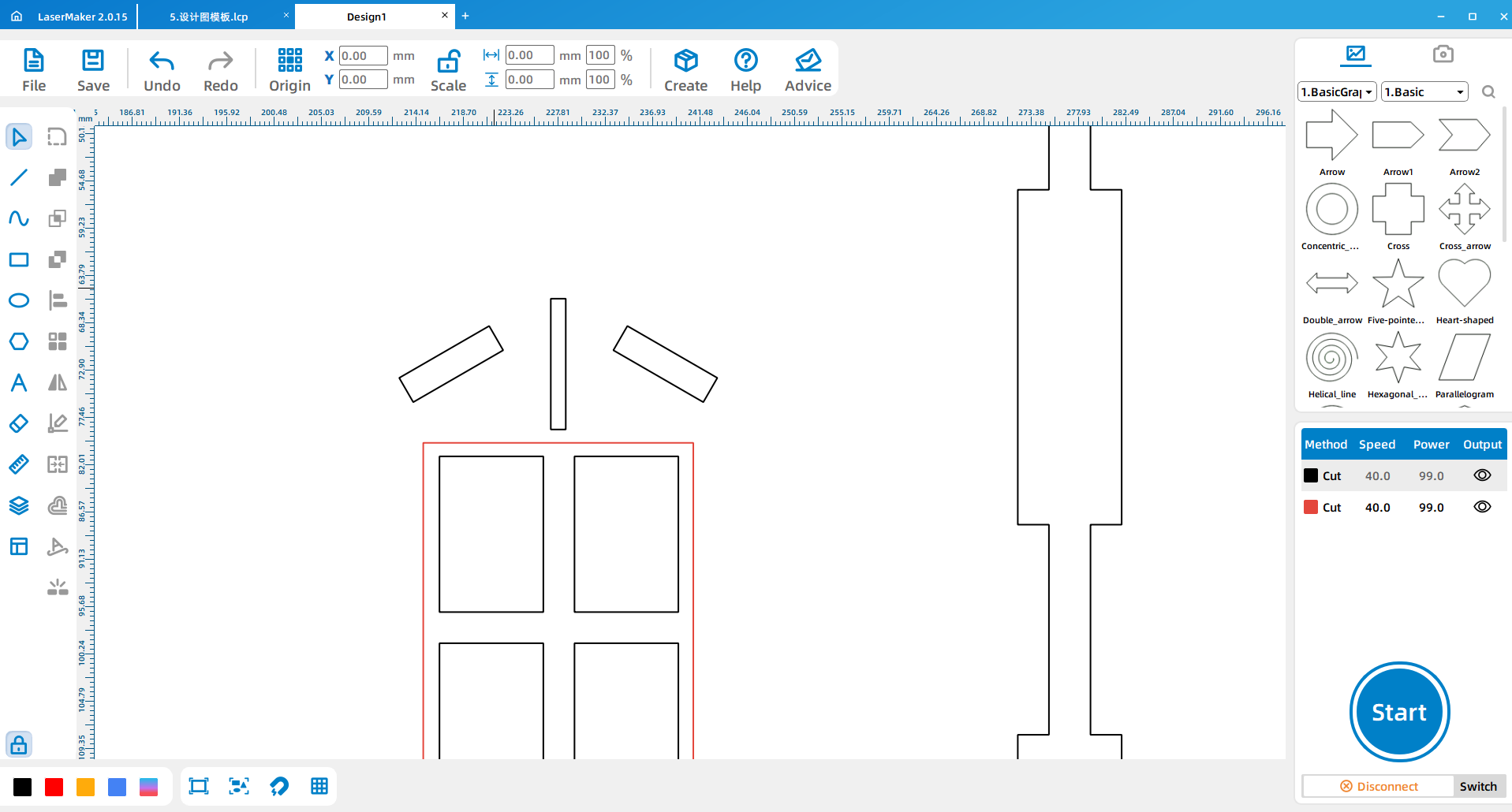The width and height of the screenshot is (1512, 812).
Task: Open the Help menu
Action: (745, 70)
